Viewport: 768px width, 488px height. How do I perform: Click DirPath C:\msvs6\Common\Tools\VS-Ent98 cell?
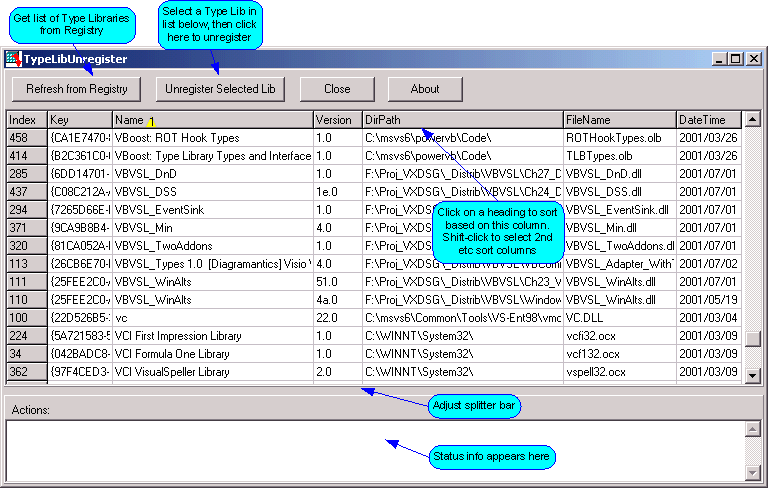[463, 317]
